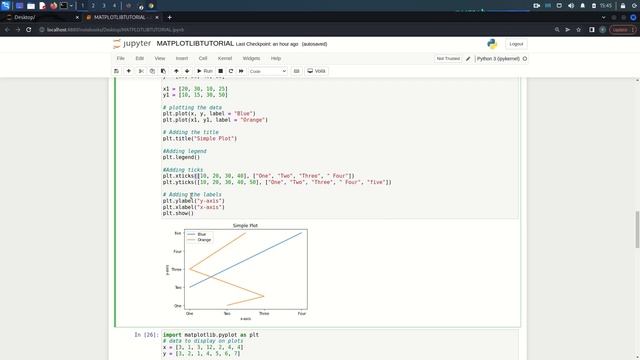Save and checkpoint the notebook

coord(116,71)
